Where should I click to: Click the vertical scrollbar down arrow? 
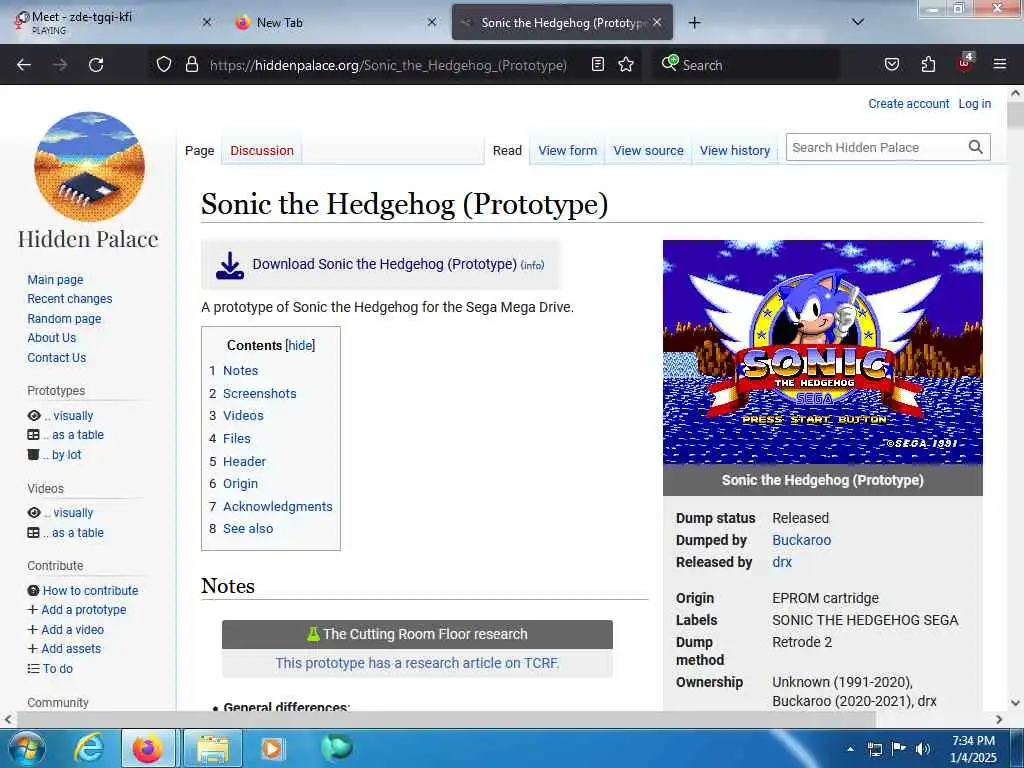coord(1016,703)
